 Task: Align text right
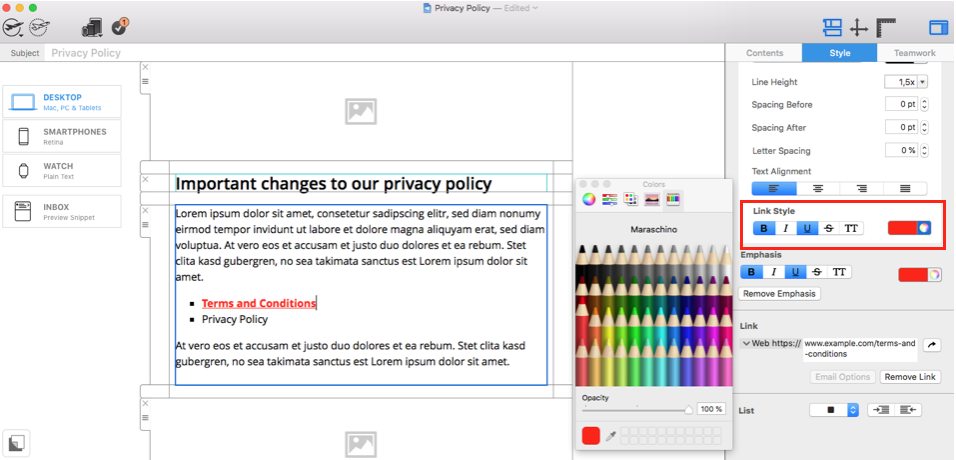coord(861,189)
